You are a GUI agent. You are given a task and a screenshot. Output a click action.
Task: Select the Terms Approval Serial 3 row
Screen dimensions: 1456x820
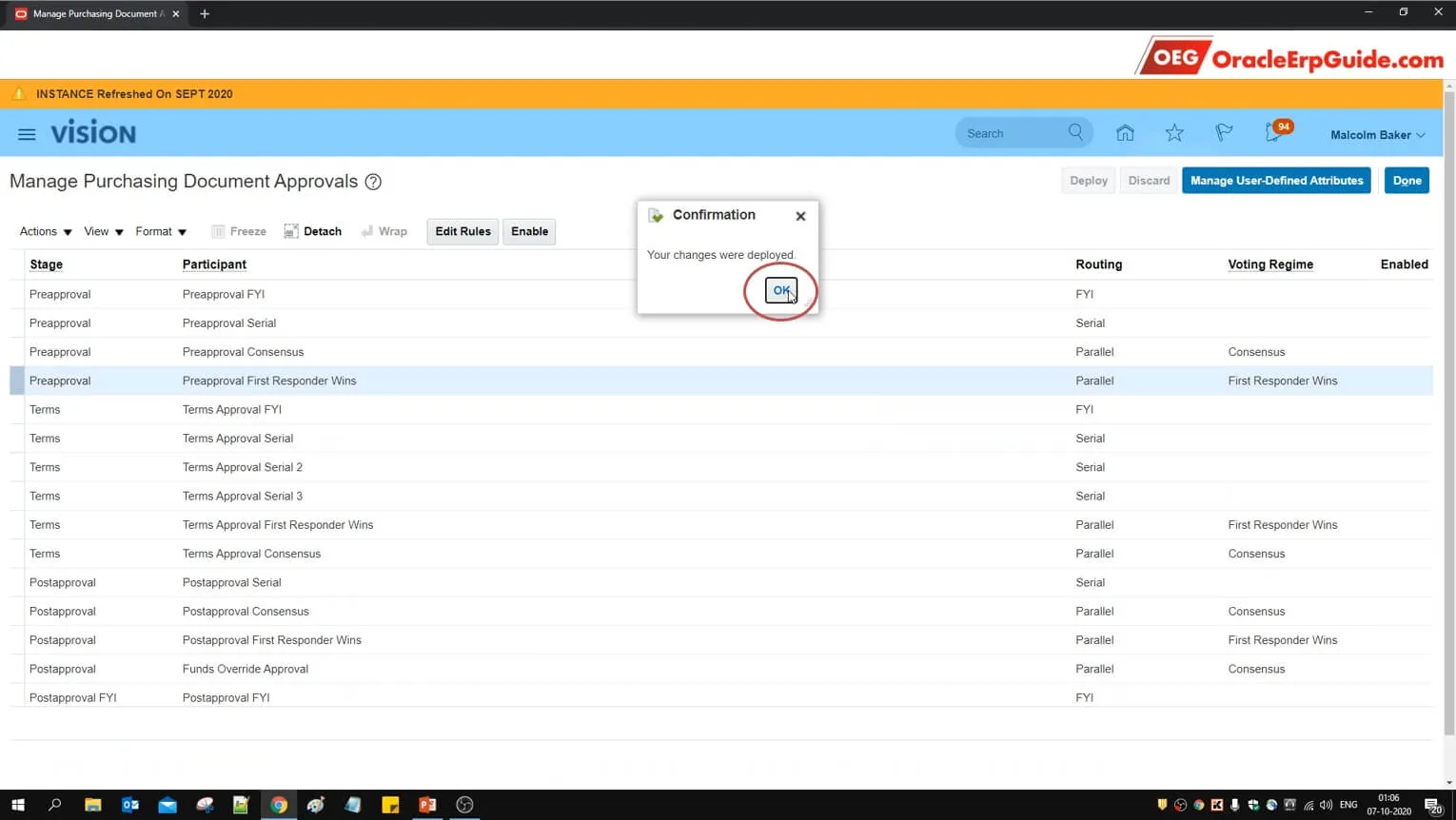pos(721,496)
